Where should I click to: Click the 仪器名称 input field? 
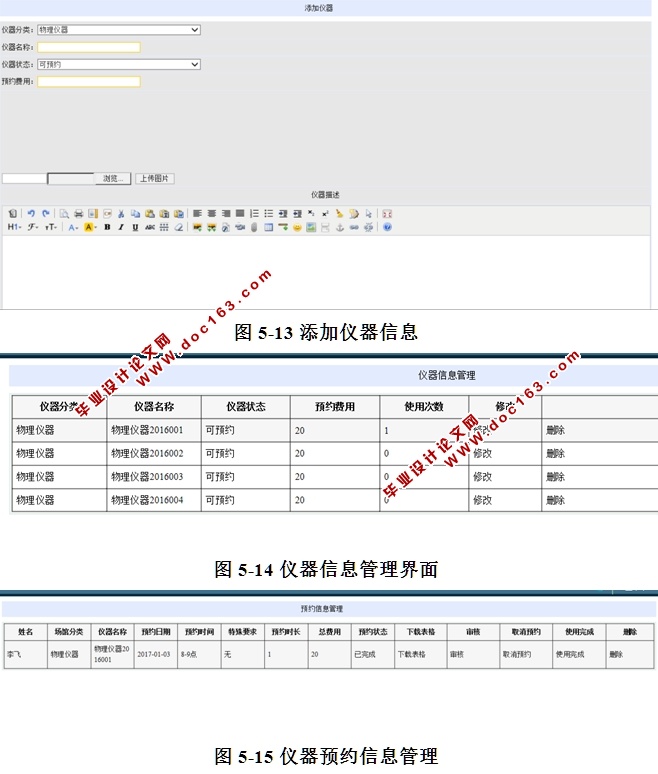coord(89,47)
